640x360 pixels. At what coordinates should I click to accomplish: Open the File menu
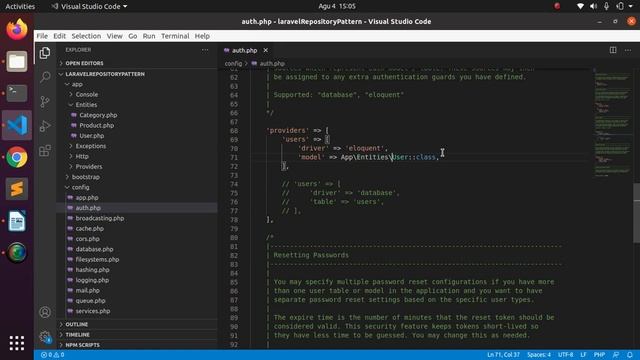[42, 36]
